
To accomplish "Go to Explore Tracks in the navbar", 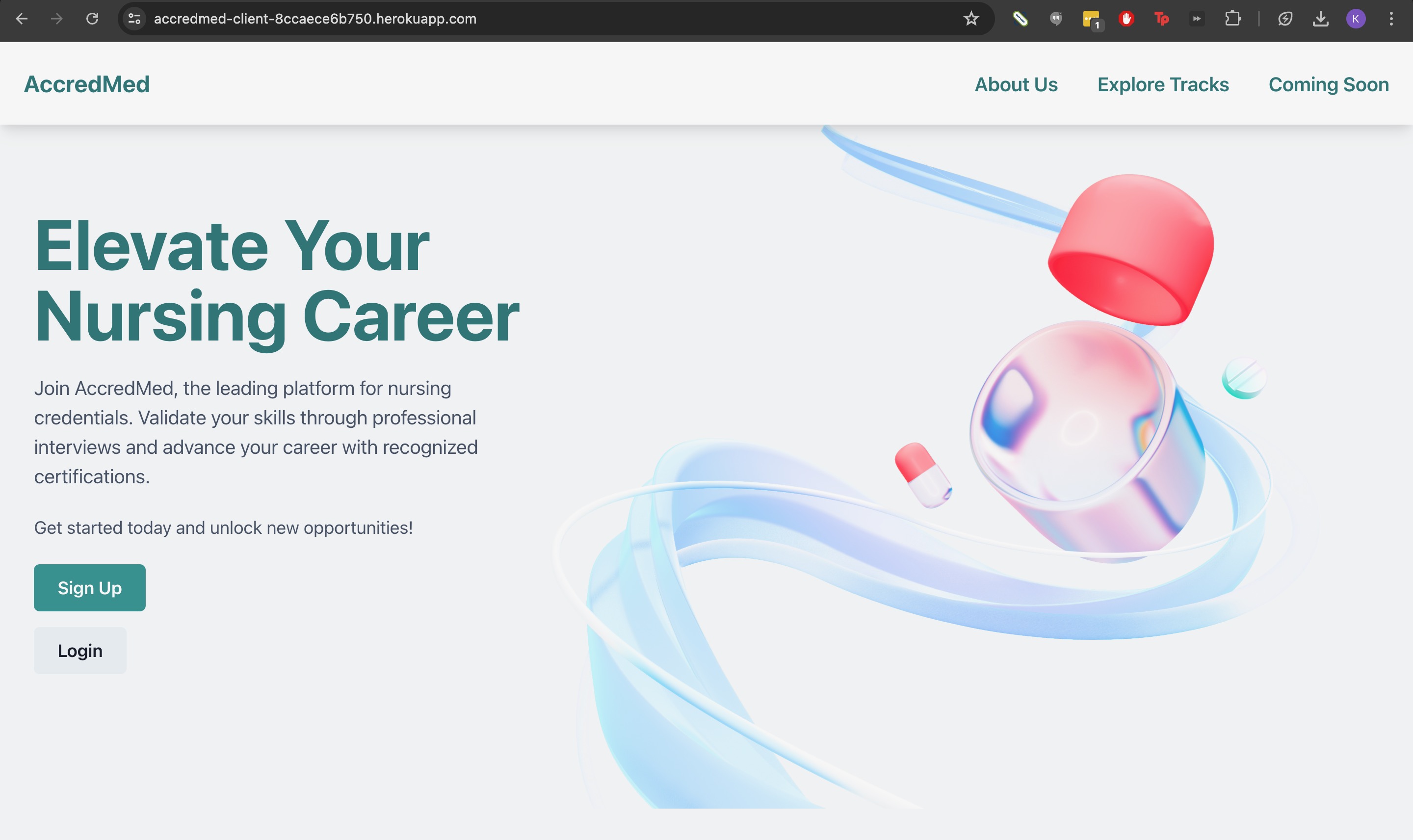I will pyautogui.click(x=1163, y=84).
